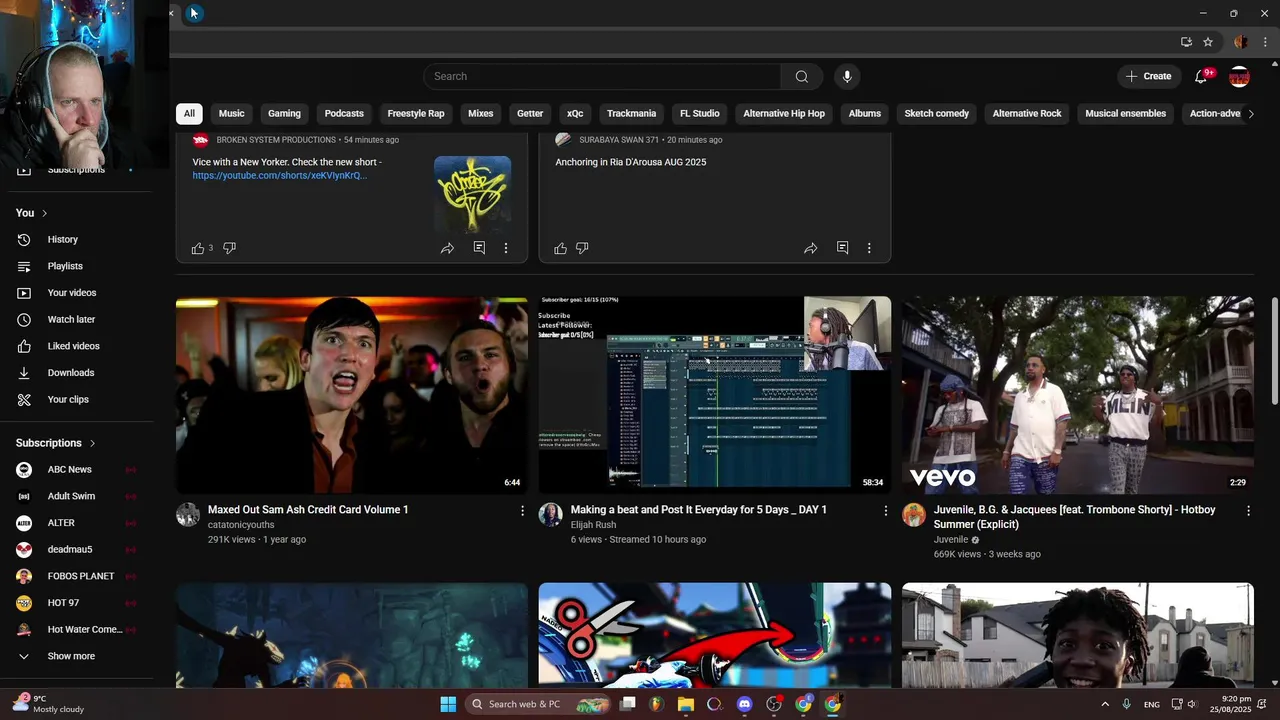Click catatonicyouths channel avatar
Viewport: 1280px width, 720px height.
coord(188,515)
